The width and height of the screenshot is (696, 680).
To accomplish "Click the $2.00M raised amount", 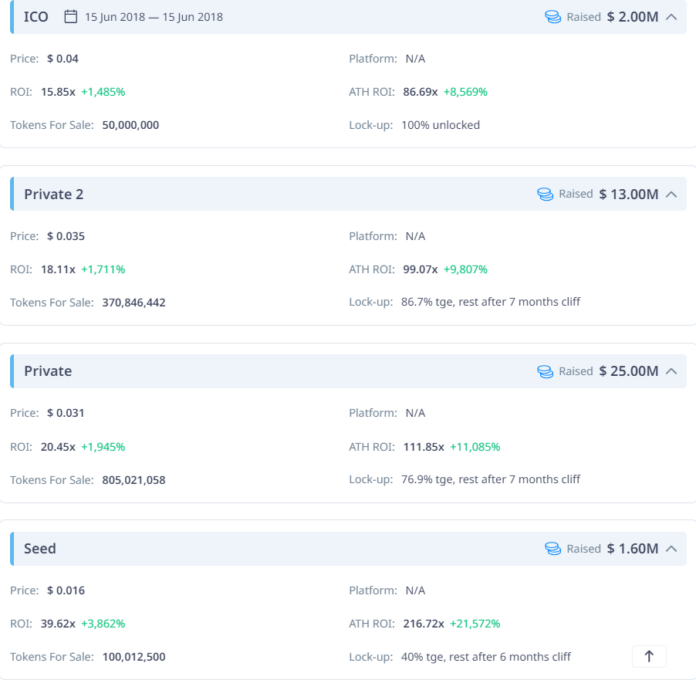I will coord(632,17).
